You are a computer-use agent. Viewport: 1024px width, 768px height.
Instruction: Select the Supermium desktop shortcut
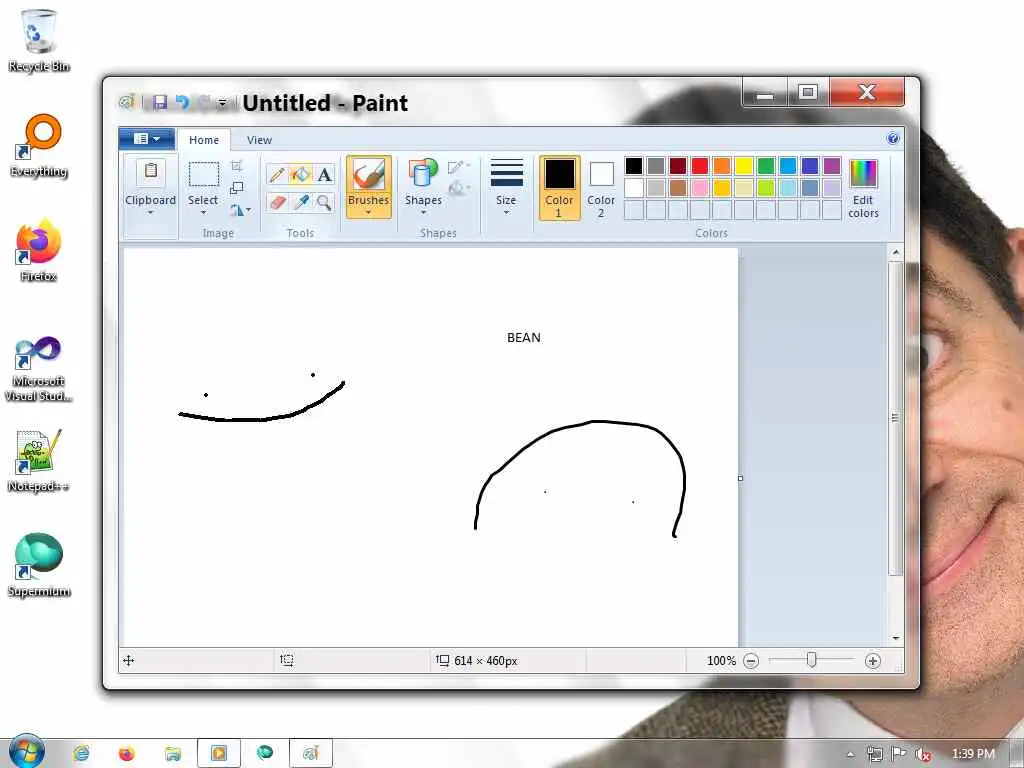[39, 565]
